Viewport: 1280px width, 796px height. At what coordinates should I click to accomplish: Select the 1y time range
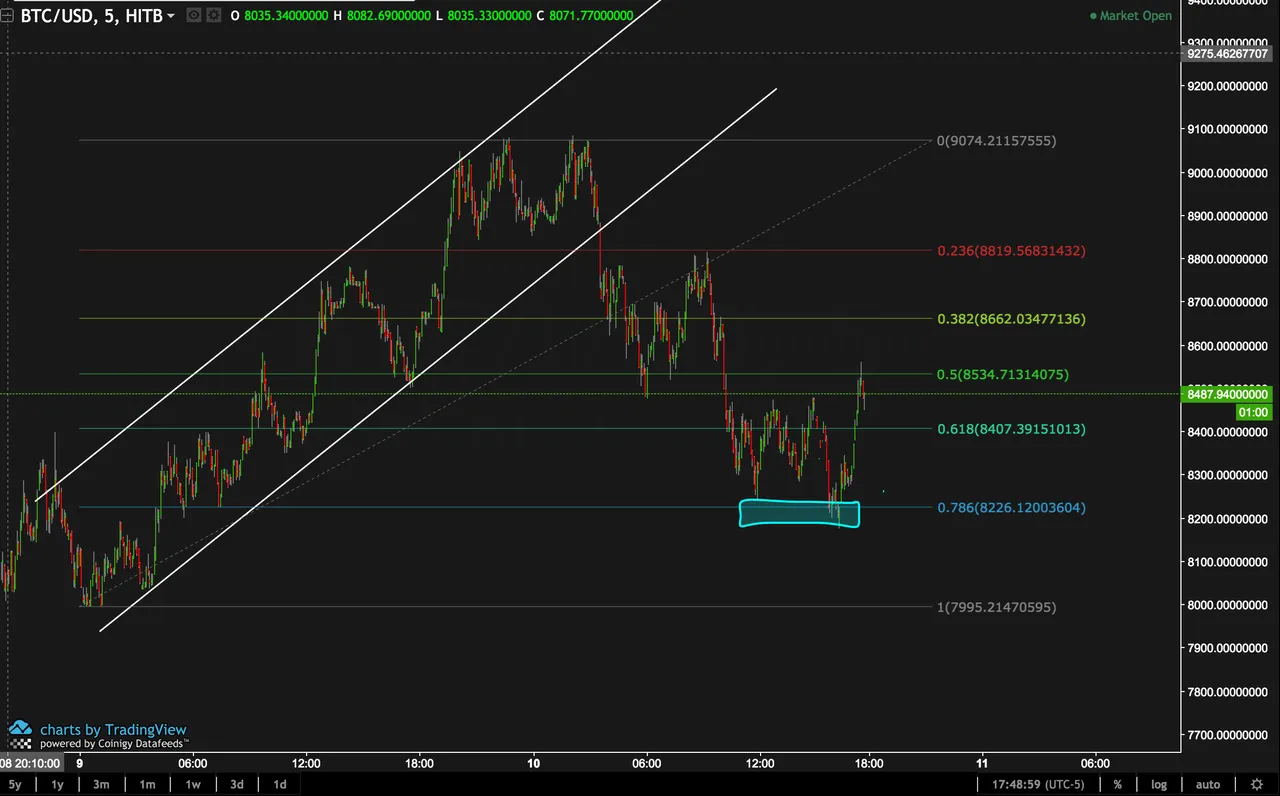pyautogui.click(x=58, y=785)
